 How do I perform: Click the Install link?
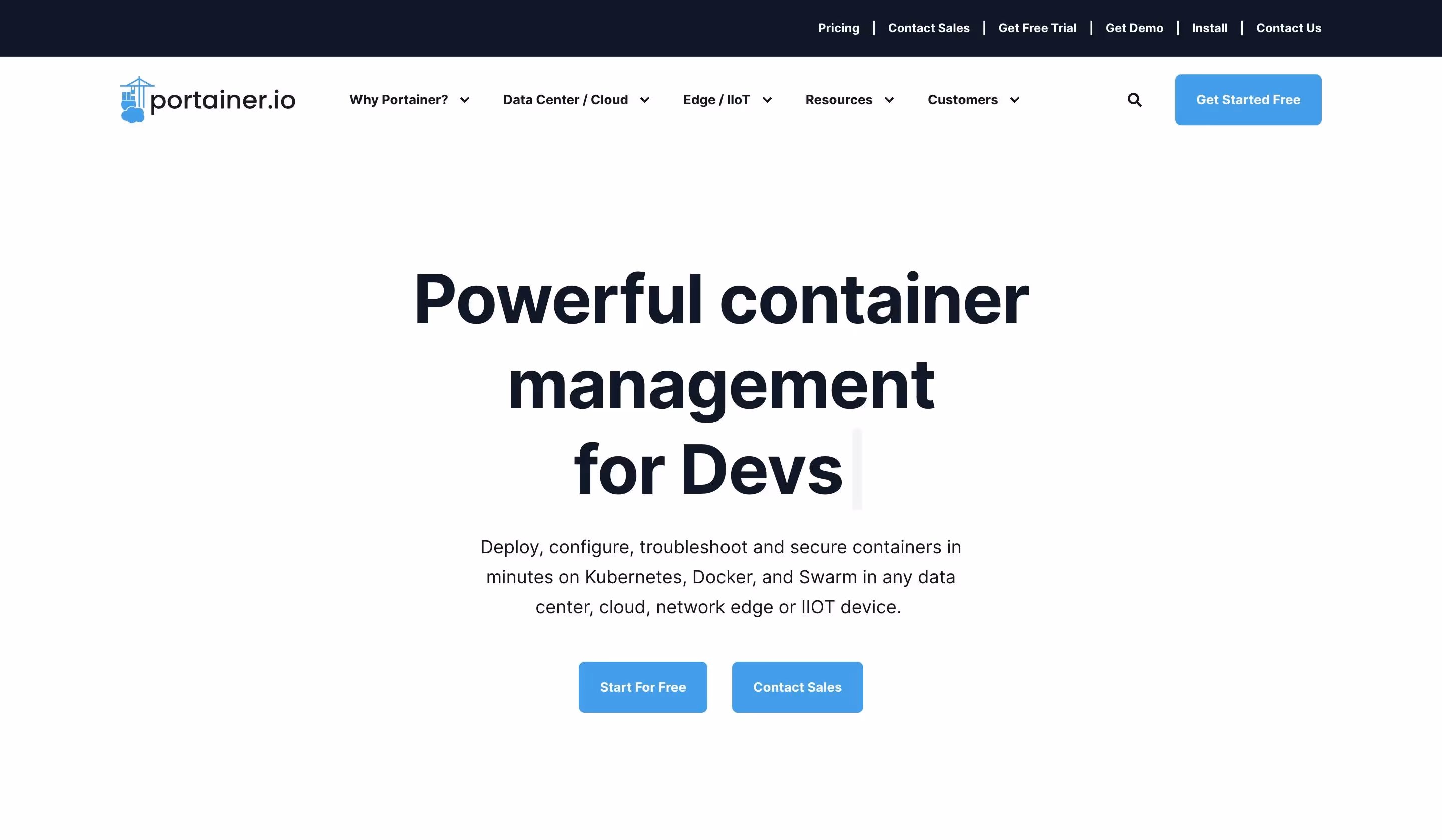tap(1209, 28)
